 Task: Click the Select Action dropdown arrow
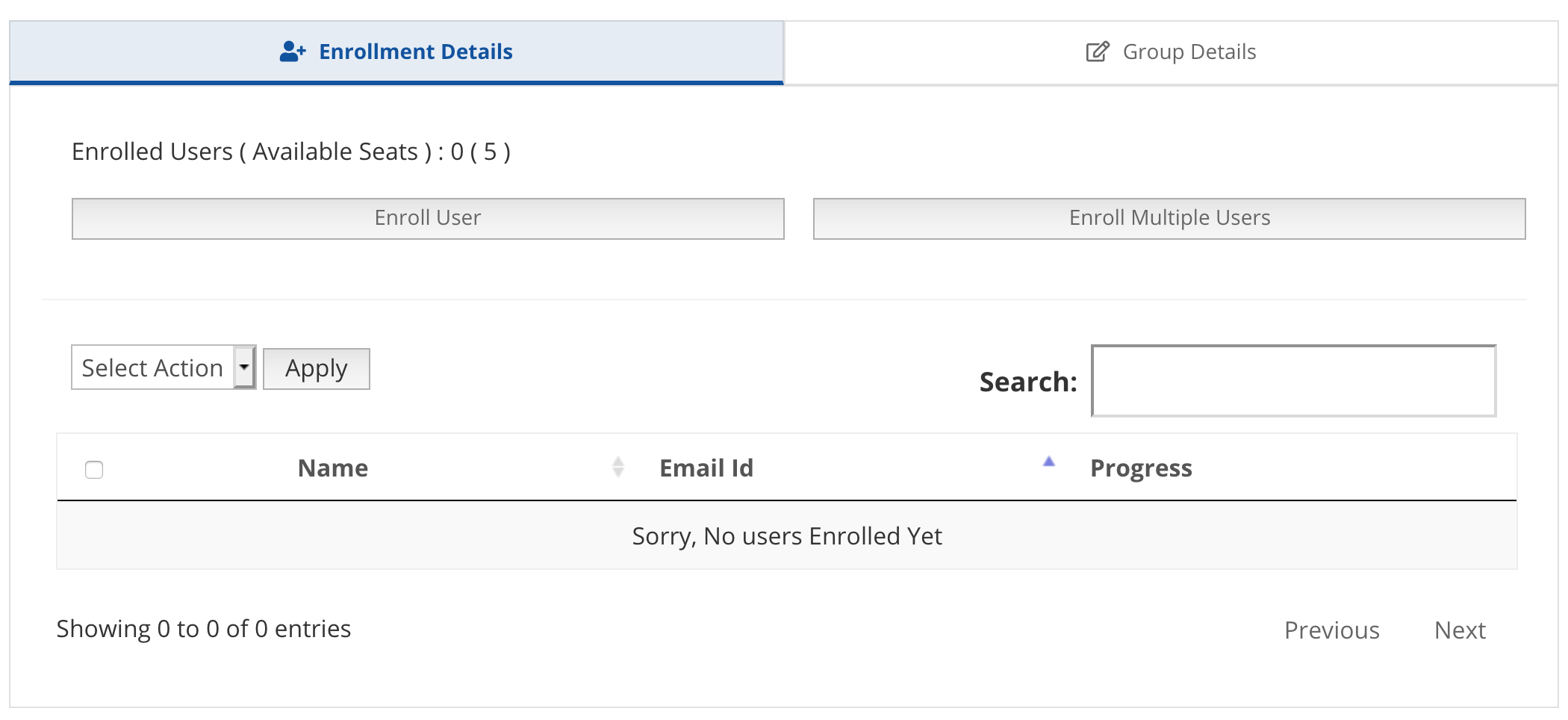[244, 367]
